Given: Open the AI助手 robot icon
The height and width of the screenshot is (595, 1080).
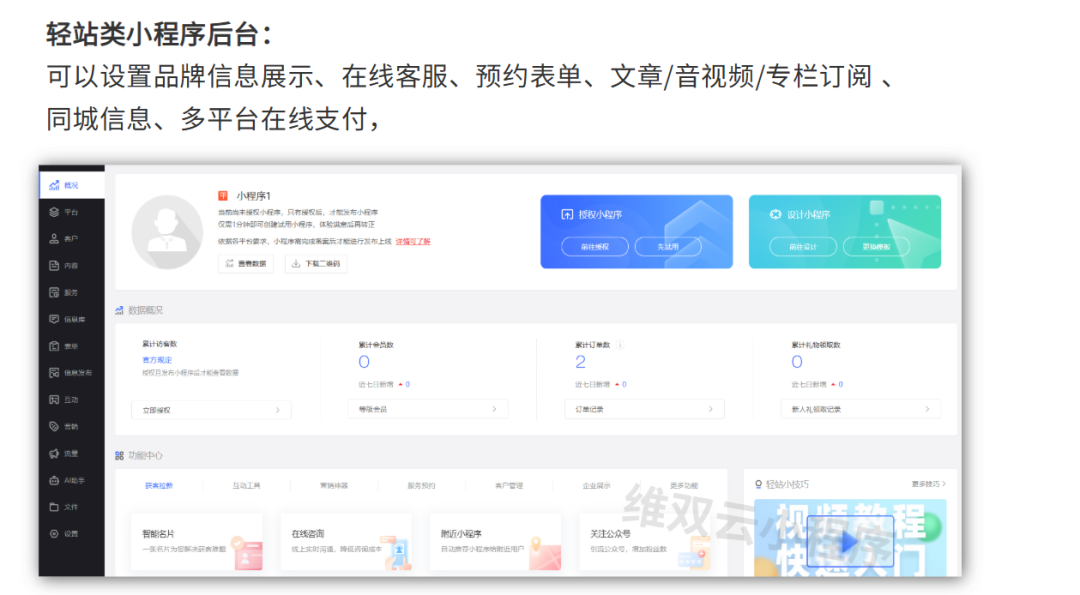Looking at the screenshot, I should [55, 480].
